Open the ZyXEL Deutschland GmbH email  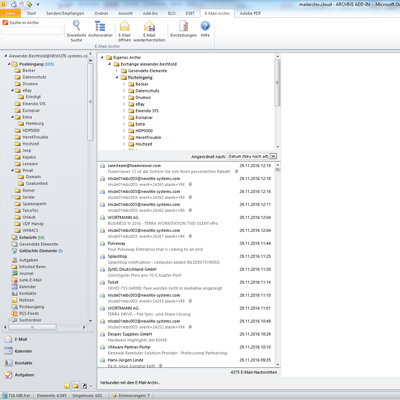pos(186,272)
